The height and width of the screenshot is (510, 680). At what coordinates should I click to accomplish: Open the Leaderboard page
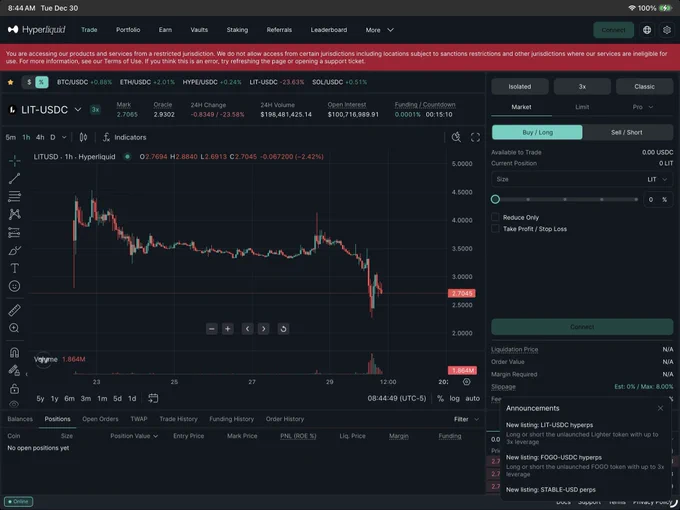click(x=329, y=30)
